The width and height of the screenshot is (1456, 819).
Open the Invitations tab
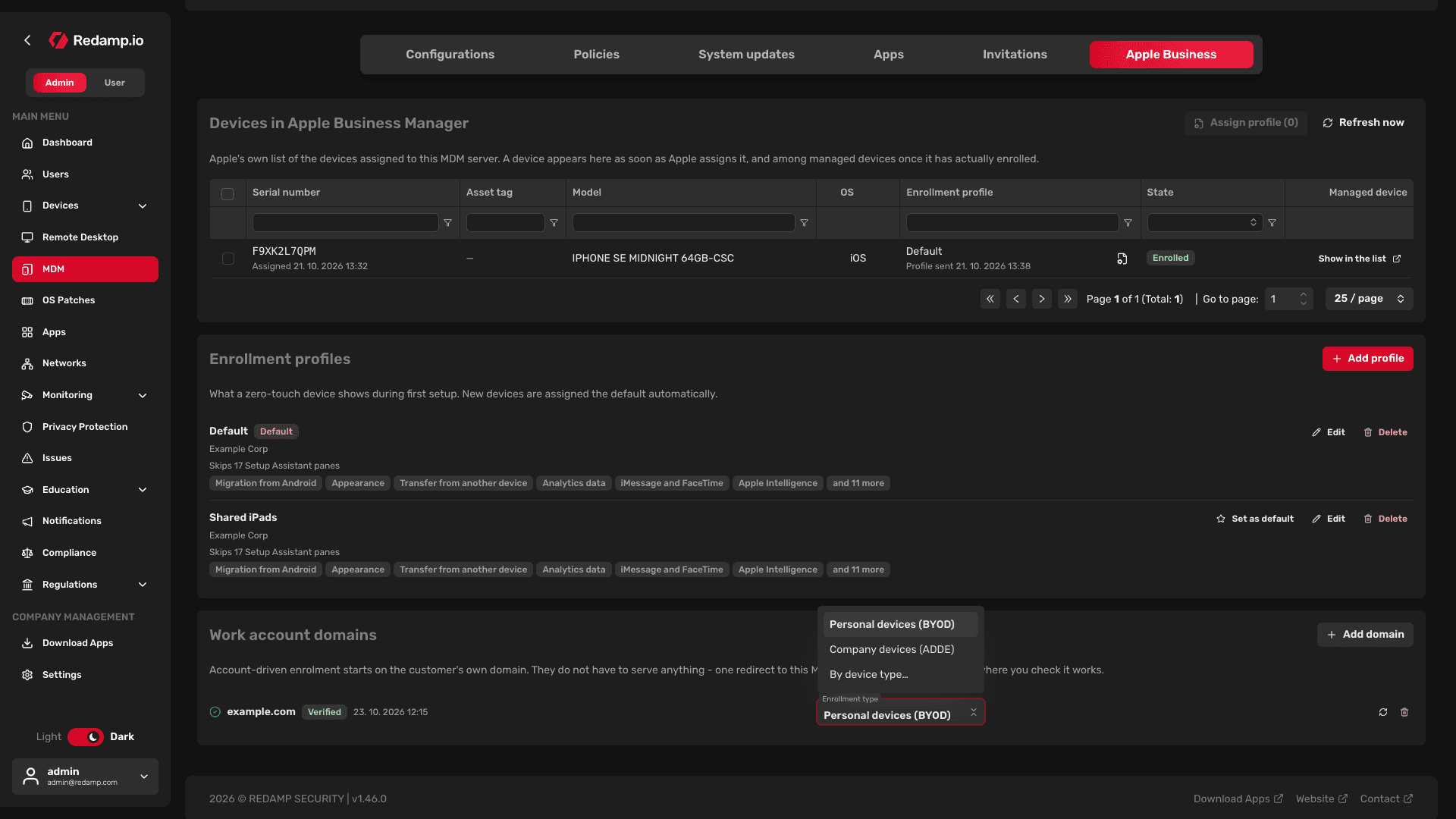point(1015,55)
